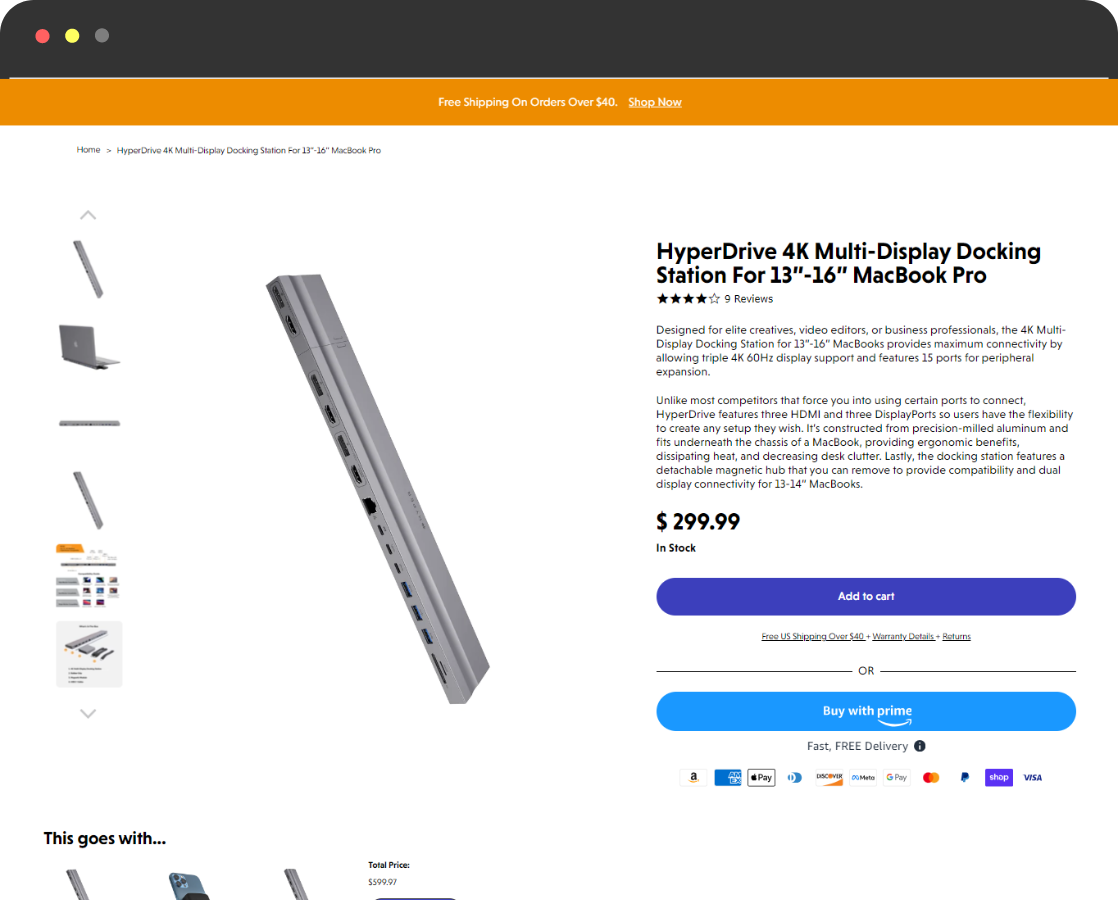This screenshot has width=1118, height=900.
Task: Select the MacBook on dock thumbnail
Action: click(x=89, y=346)
